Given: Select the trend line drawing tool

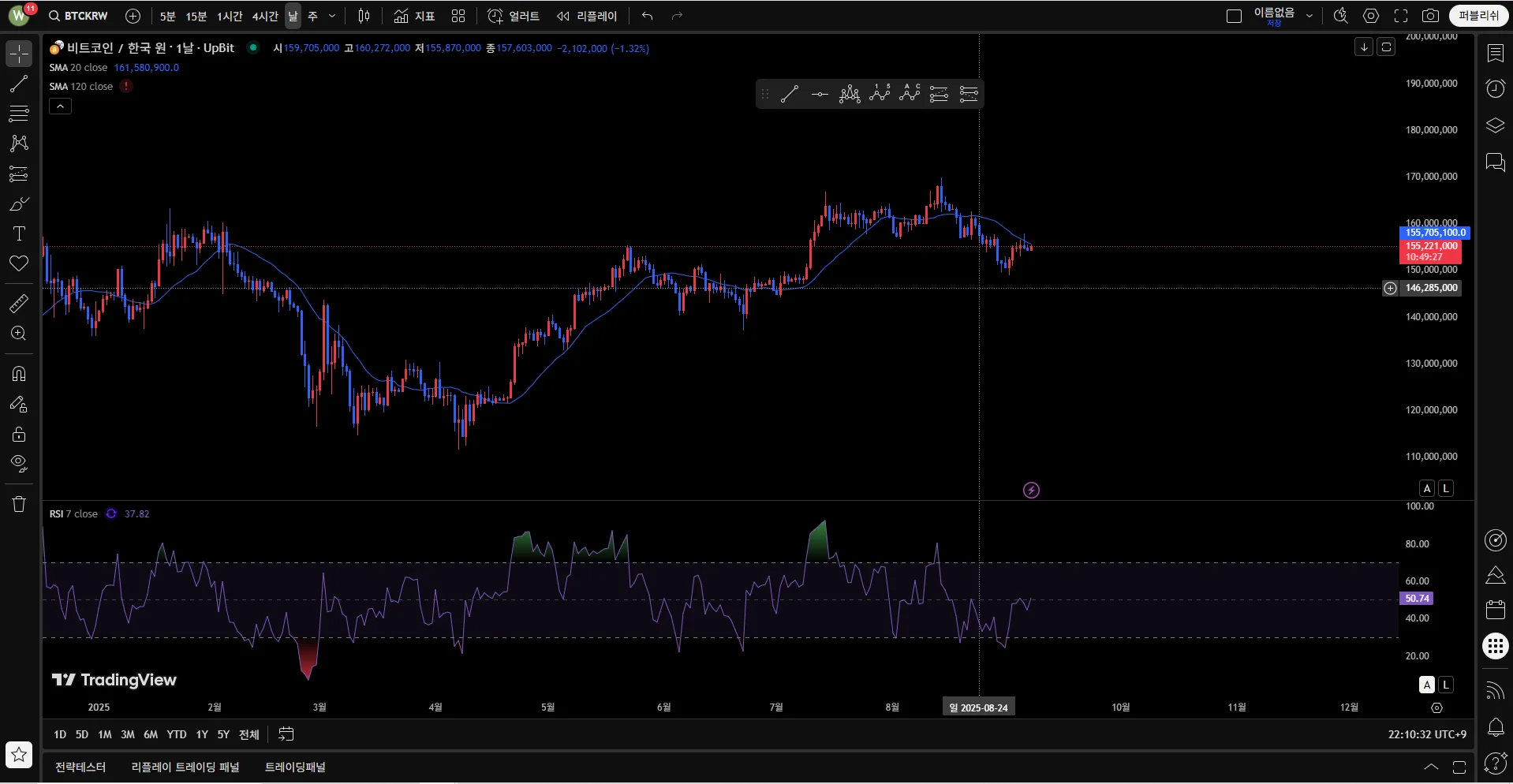Looking at the screenshot, I should coord(19,84).
